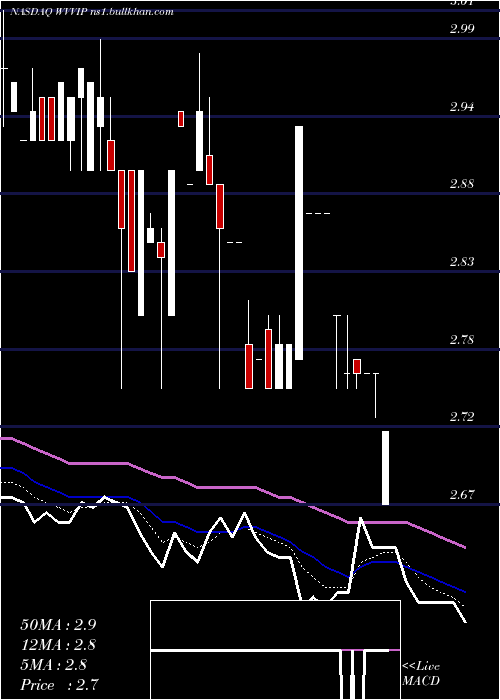The image size is (500, 700).
Task: Click the 2.94 price axis label
Action: pyautogui.click(x=462, y=106)
